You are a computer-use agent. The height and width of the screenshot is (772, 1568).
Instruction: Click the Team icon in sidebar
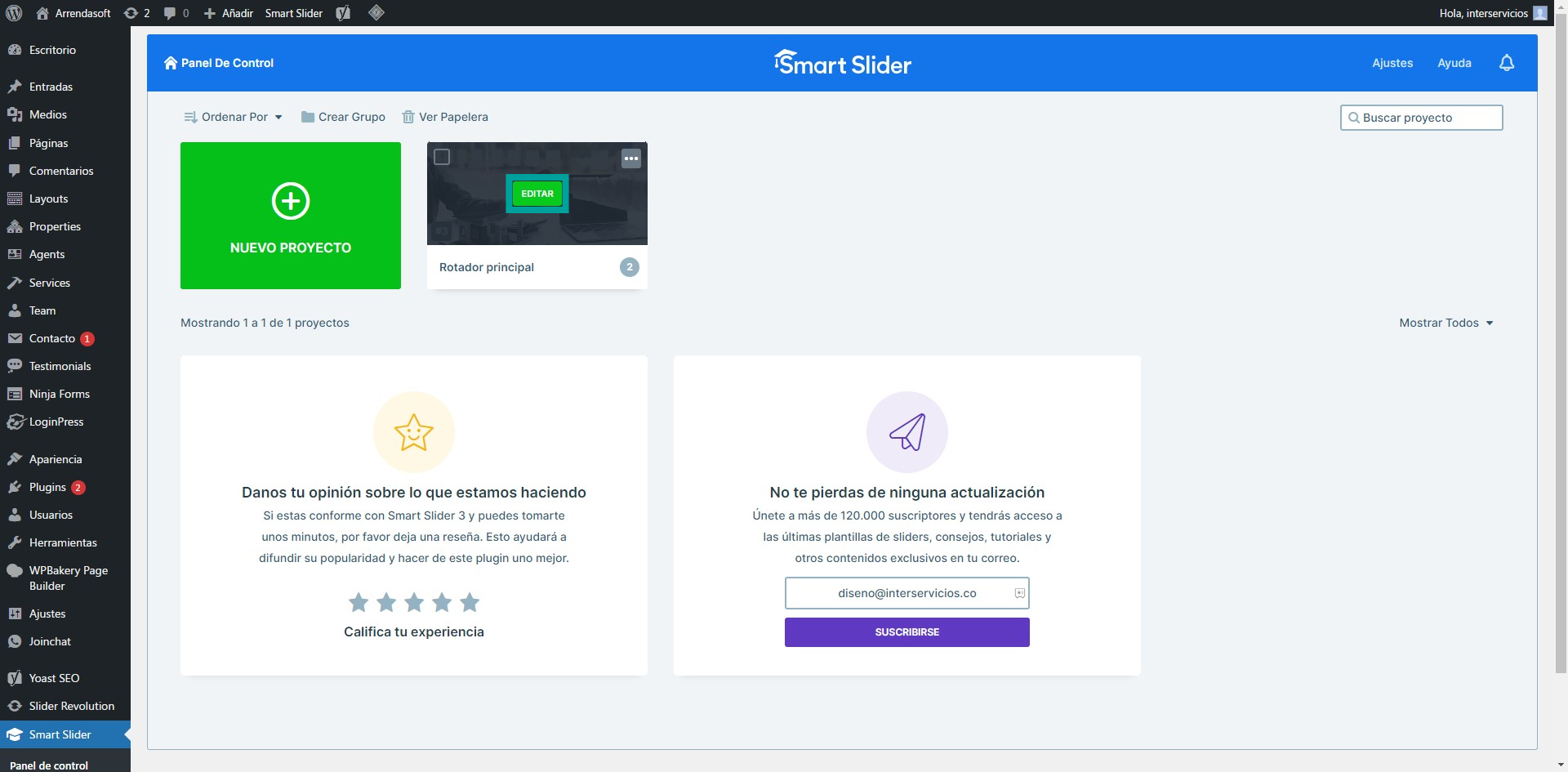pos(15,310)
